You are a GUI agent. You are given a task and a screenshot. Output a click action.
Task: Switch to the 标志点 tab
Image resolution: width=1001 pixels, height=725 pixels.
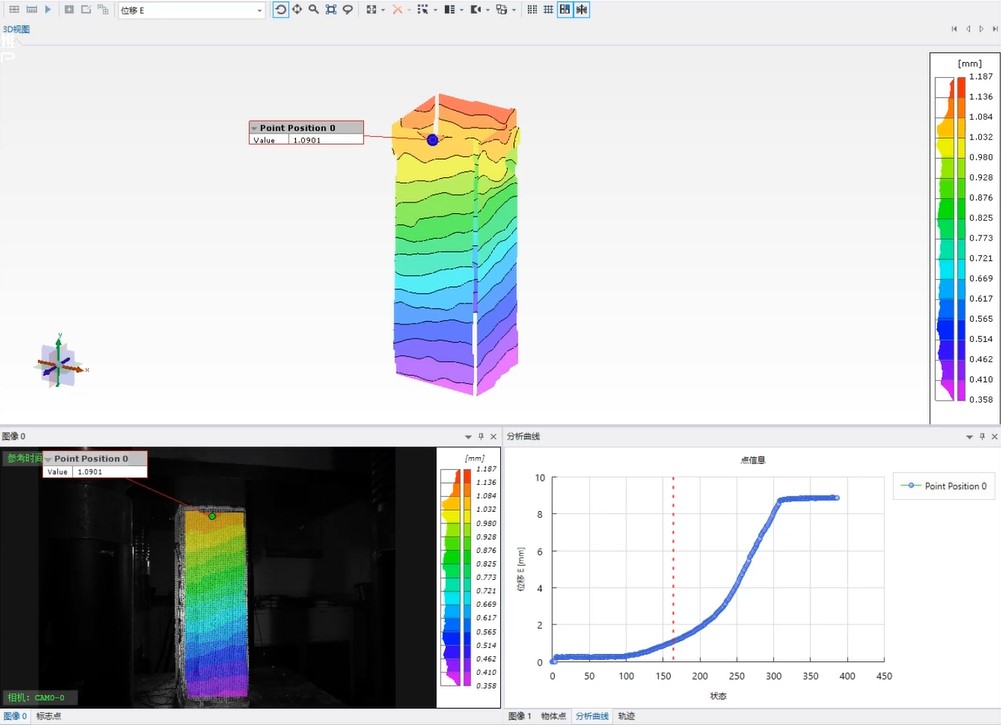(49, 716)
